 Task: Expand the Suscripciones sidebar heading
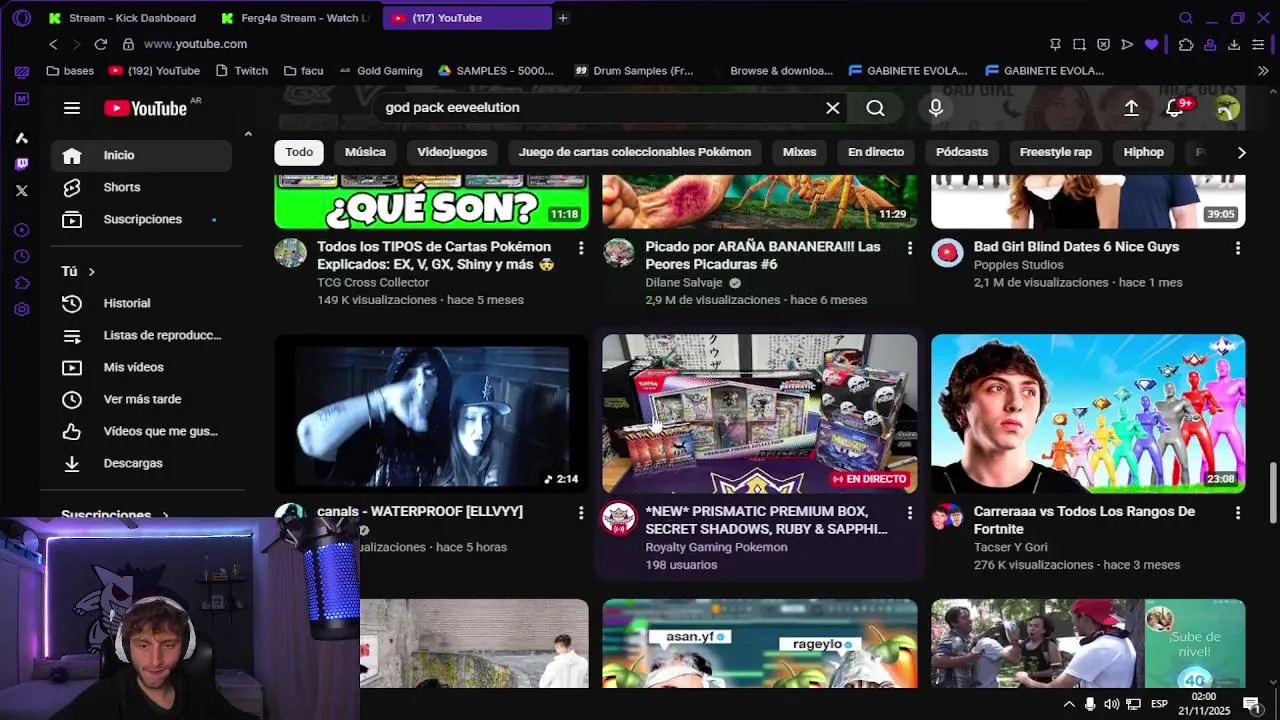[115, 515]
